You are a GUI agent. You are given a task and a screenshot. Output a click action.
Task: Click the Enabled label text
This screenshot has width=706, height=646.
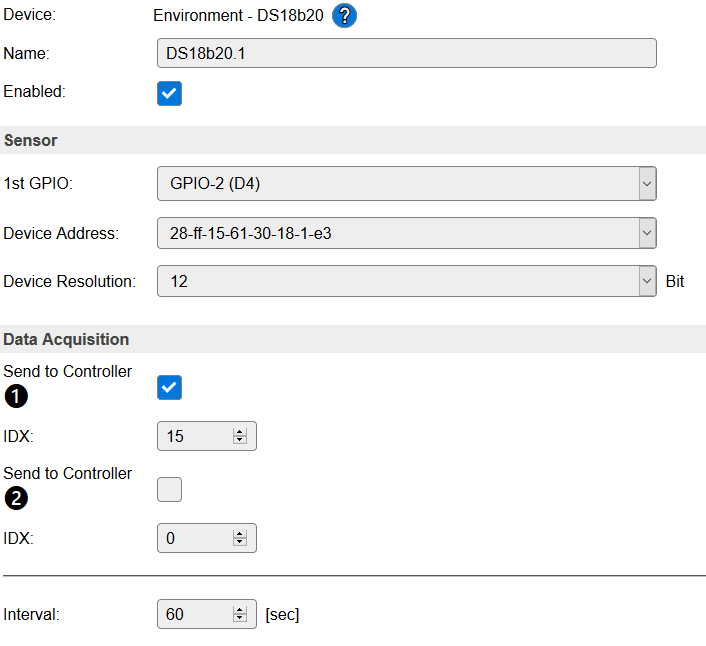[x=34, y=91]
